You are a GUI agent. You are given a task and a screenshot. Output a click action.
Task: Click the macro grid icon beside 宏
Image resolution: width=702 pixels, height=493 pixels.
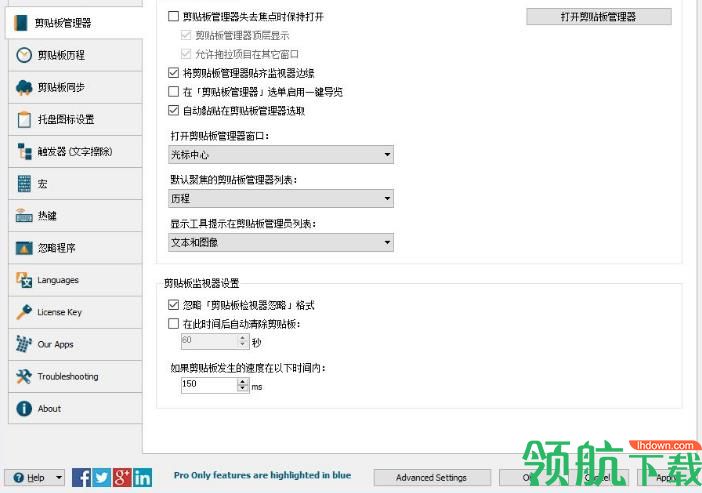[x=24, y=184]
